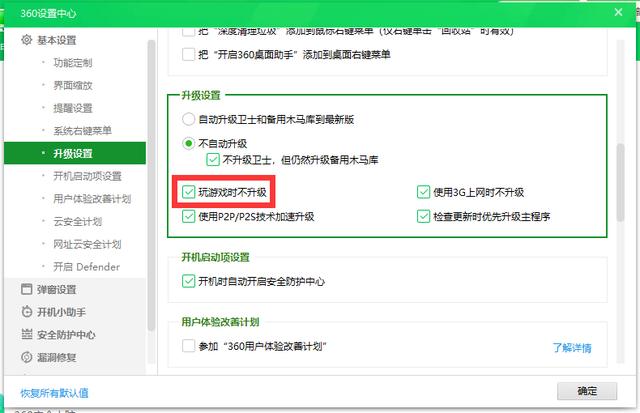The width and height of the screenshot is (640, 413).
Task: Click the icon beside 漏洞修复
Action: click(x=27, y=357)
